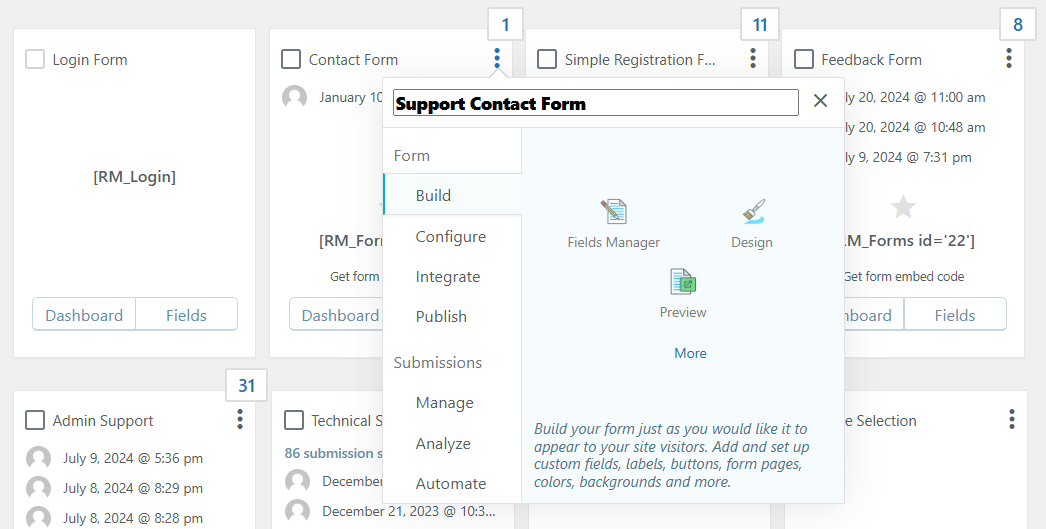1046x529 pixels.
Task: Close the form popup with the X icon
Action: (x=820, y=101)
